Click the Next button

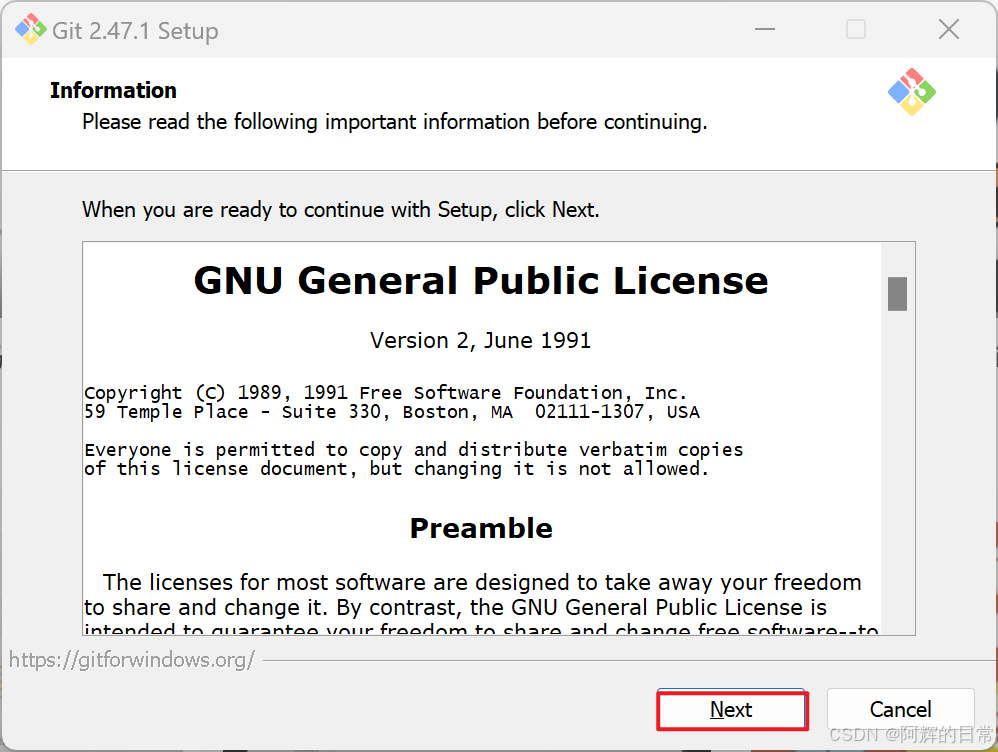click(x=732, y=709)
